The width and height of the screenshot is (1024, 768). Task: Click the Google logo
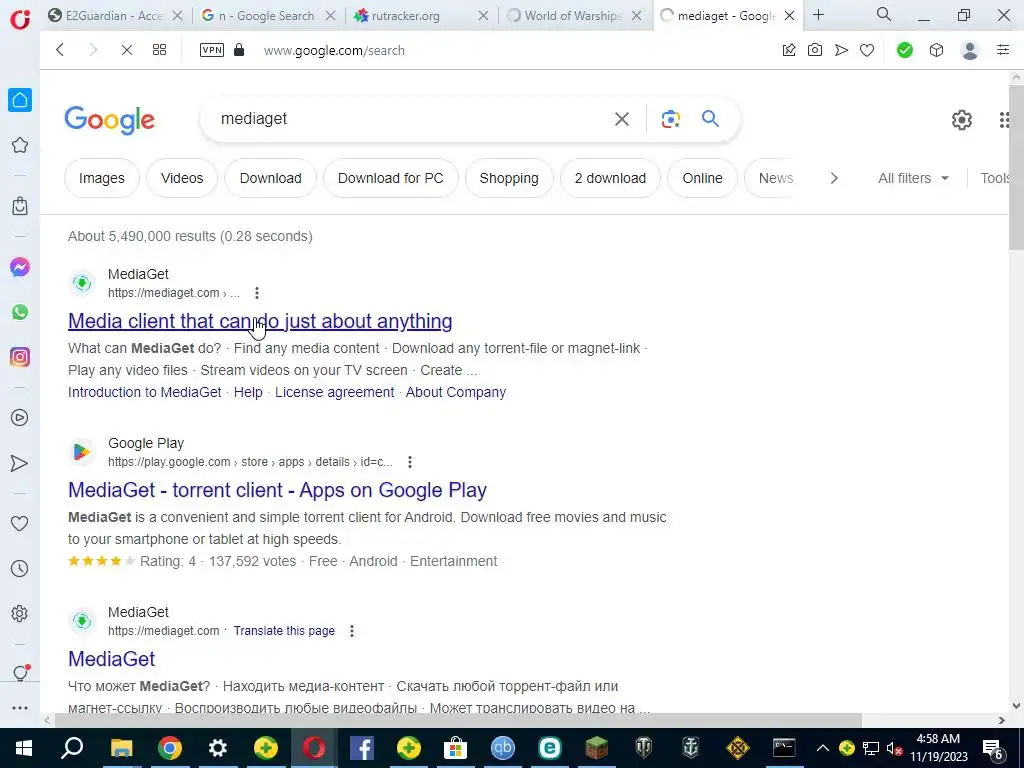point(110,120)
